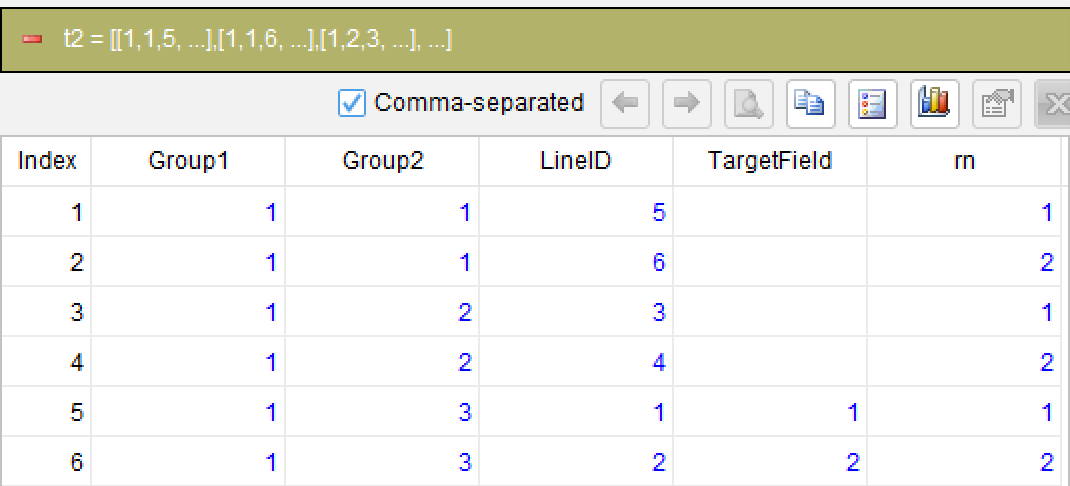Click the grey X icon in toolbar
The width and height of the screenshot is (1070, 486).
(x=1054, y=104)
